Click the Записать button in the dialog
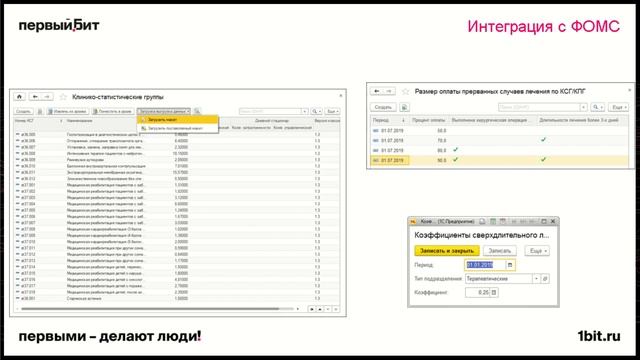Image resolution: width=640 pixels, height=360 pixels. tap(500, 251)
